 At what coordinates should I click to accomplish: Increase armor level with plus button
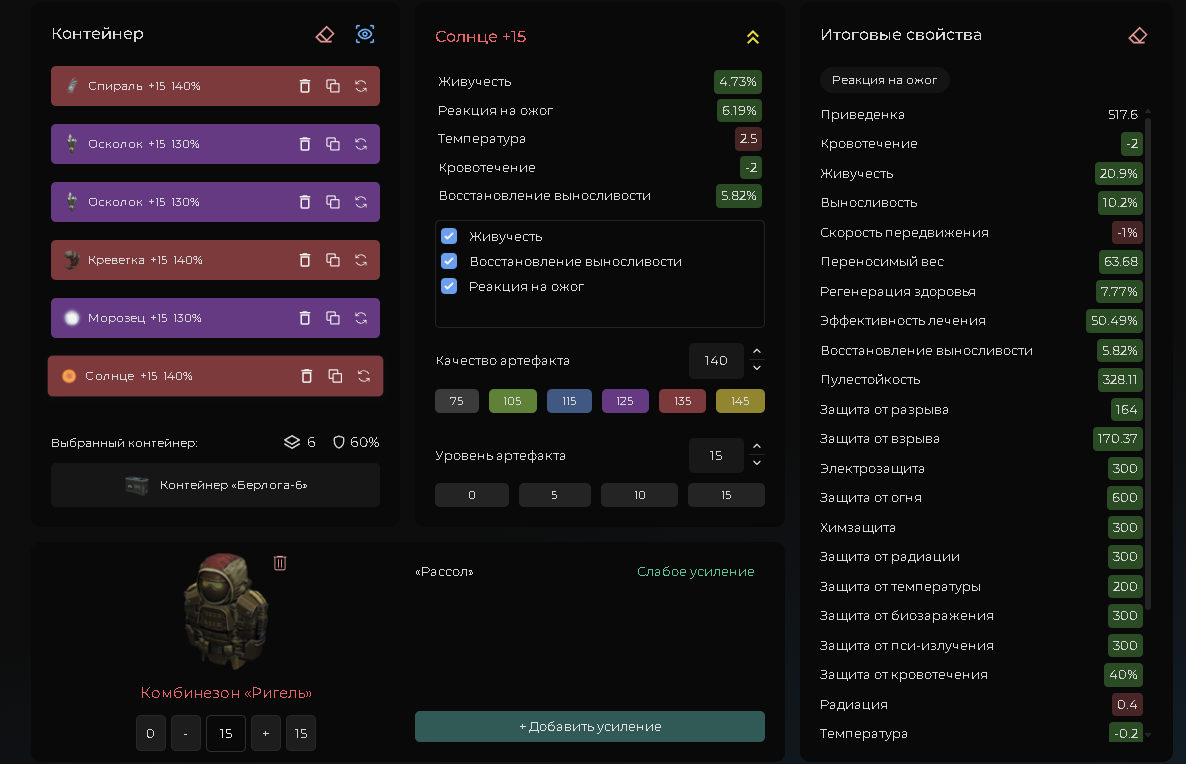click(265, 734)
